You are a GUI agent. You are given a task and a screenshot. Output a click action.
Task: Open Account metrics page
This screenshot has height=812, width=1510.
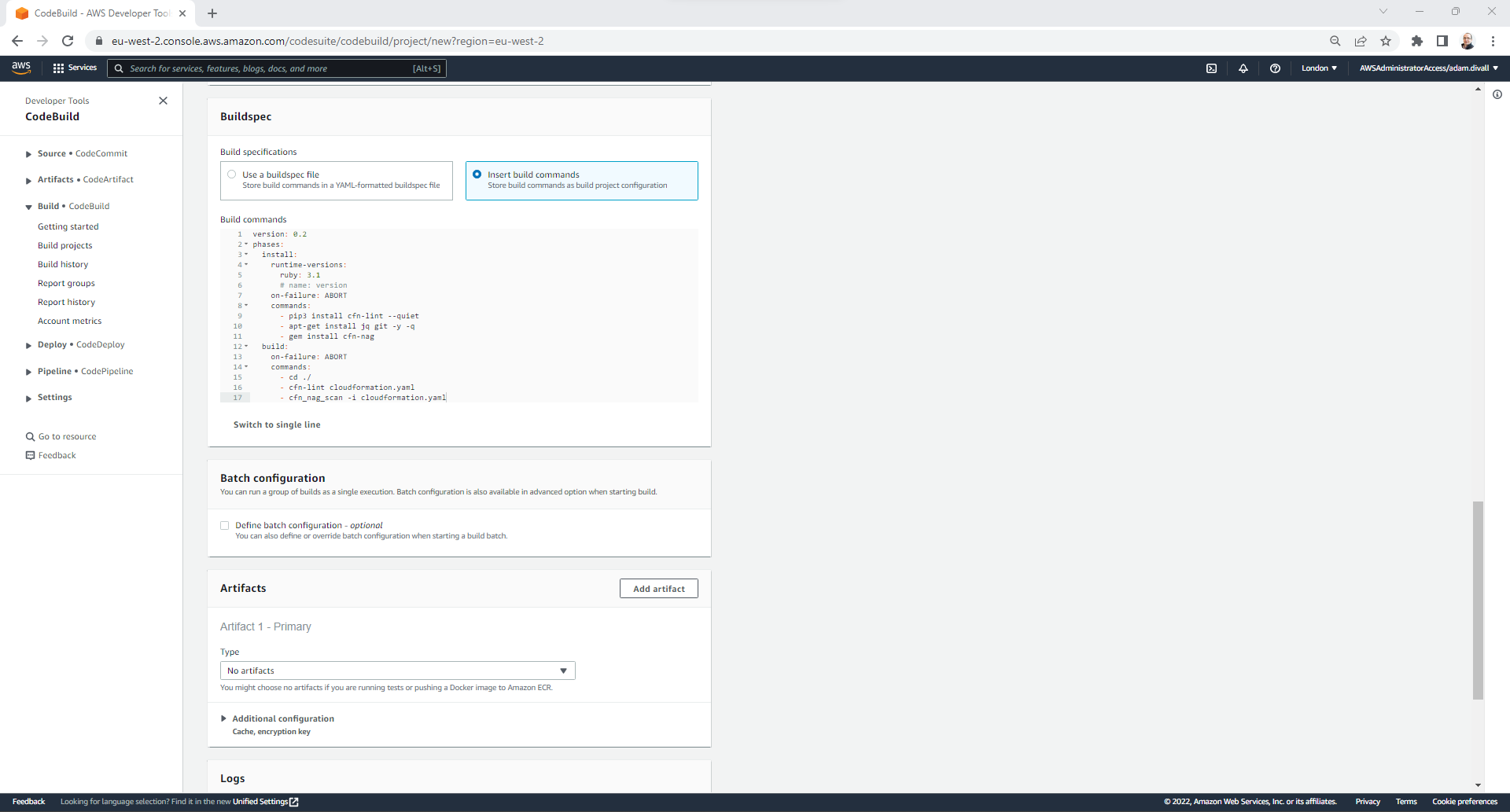tap(70, 321)
